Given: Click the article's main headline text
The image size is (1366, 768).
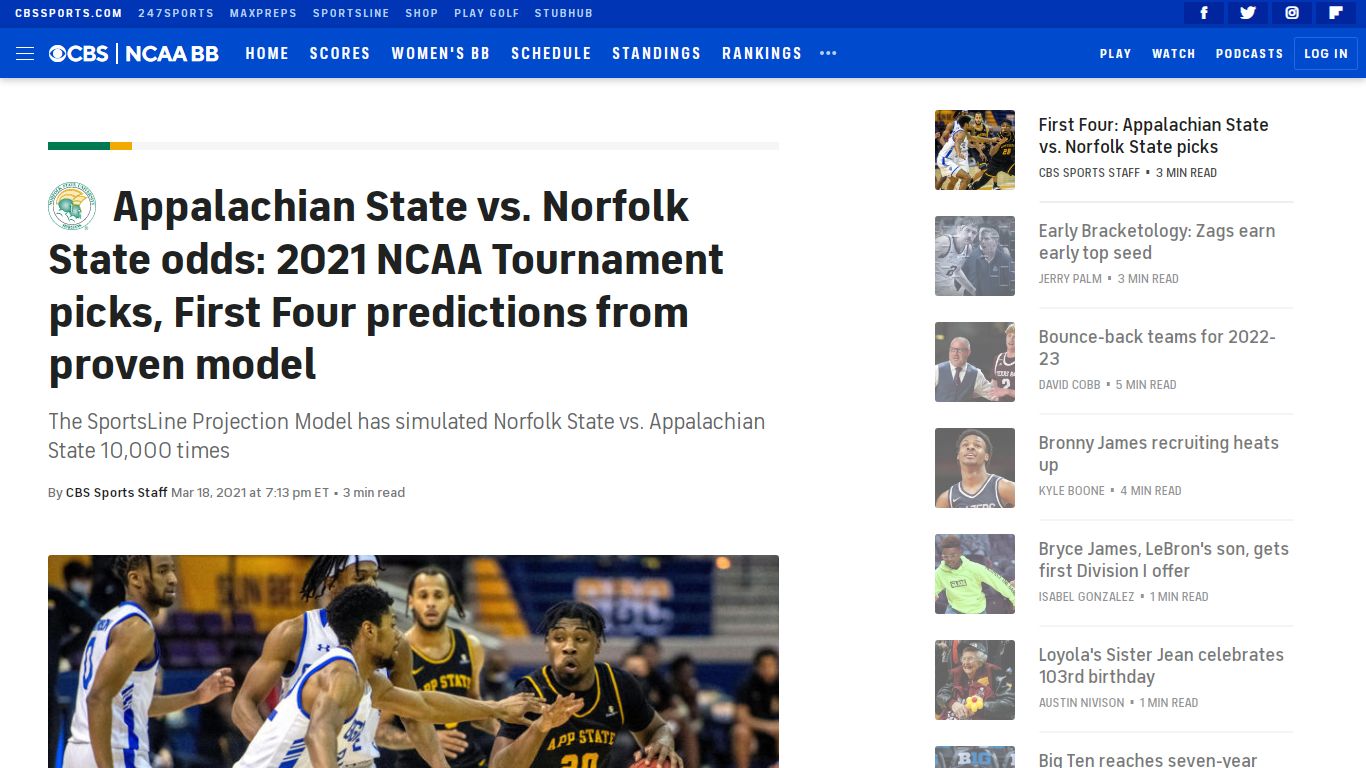Looking at the screenshot, I should pos(386,285).
